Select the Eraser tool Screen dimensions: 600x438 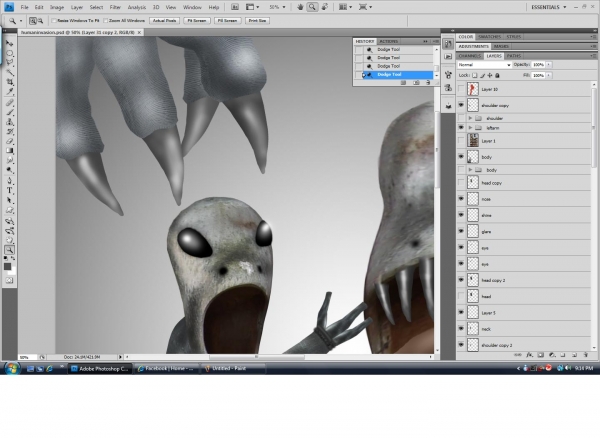9,141
